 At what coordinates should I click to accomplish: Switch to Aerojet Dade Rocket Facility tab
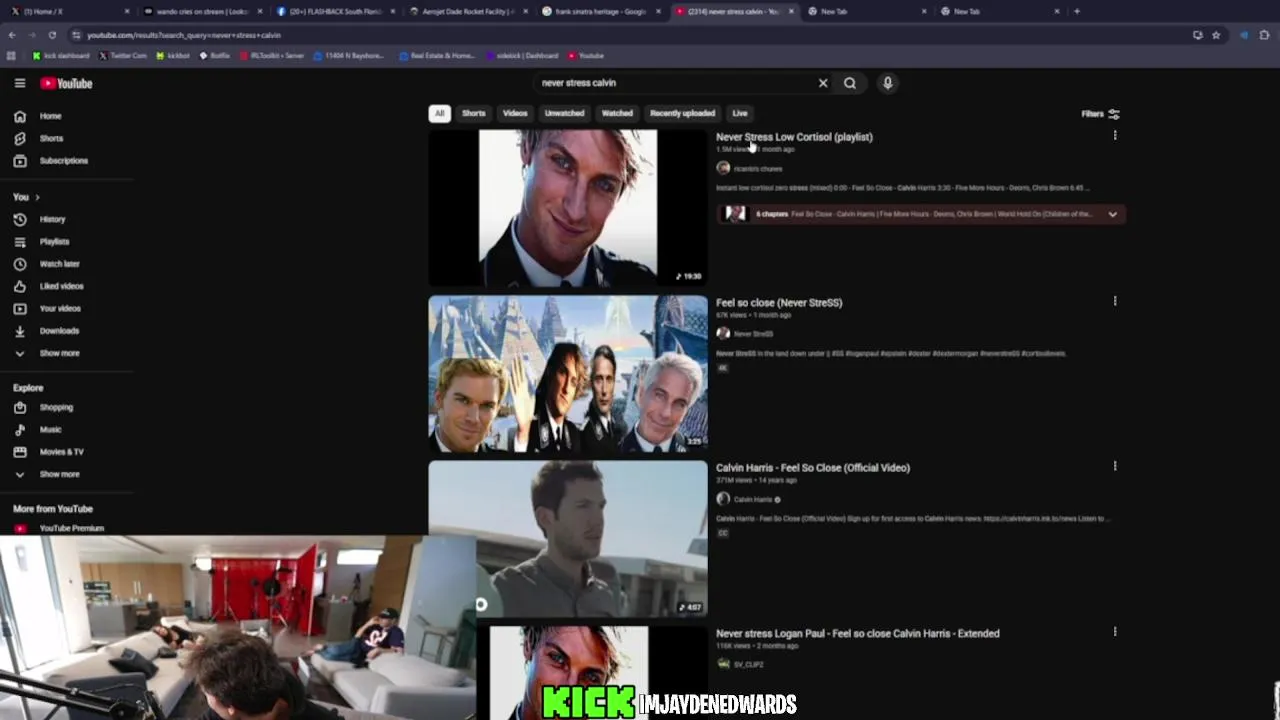[x=467, y=11]
